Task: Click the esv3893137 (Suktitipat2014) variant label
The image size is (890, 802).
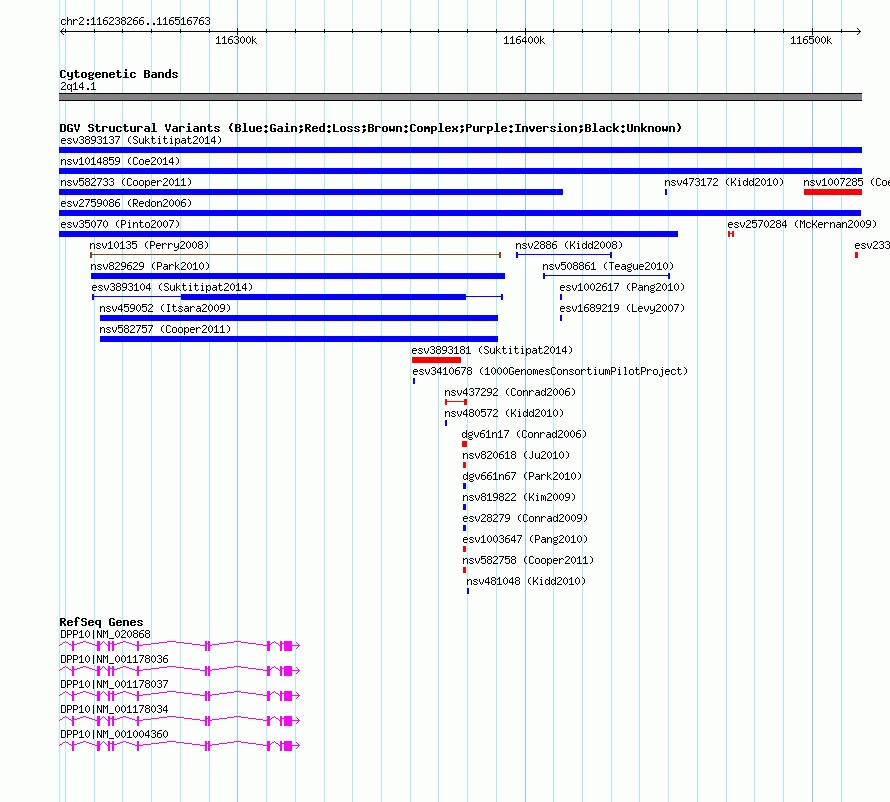Action: point(141,140)
